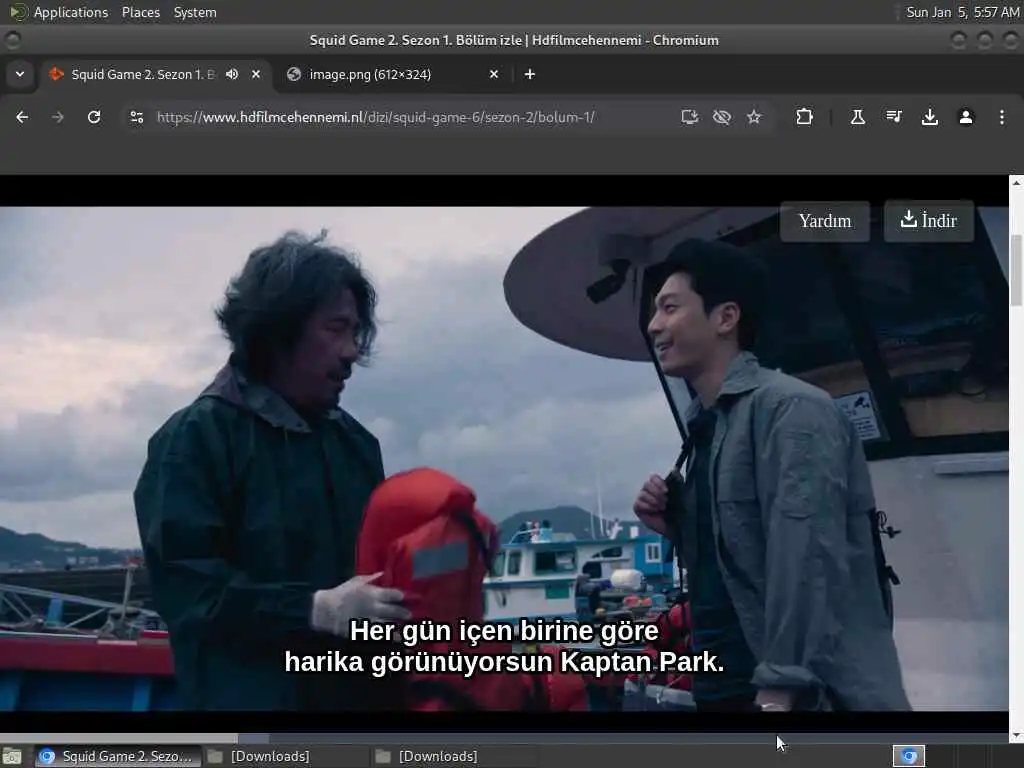The width and height of the screenshot is (1024, 768).
Task: Expand the tab search dropdown arrow
Action: point(20,74)
